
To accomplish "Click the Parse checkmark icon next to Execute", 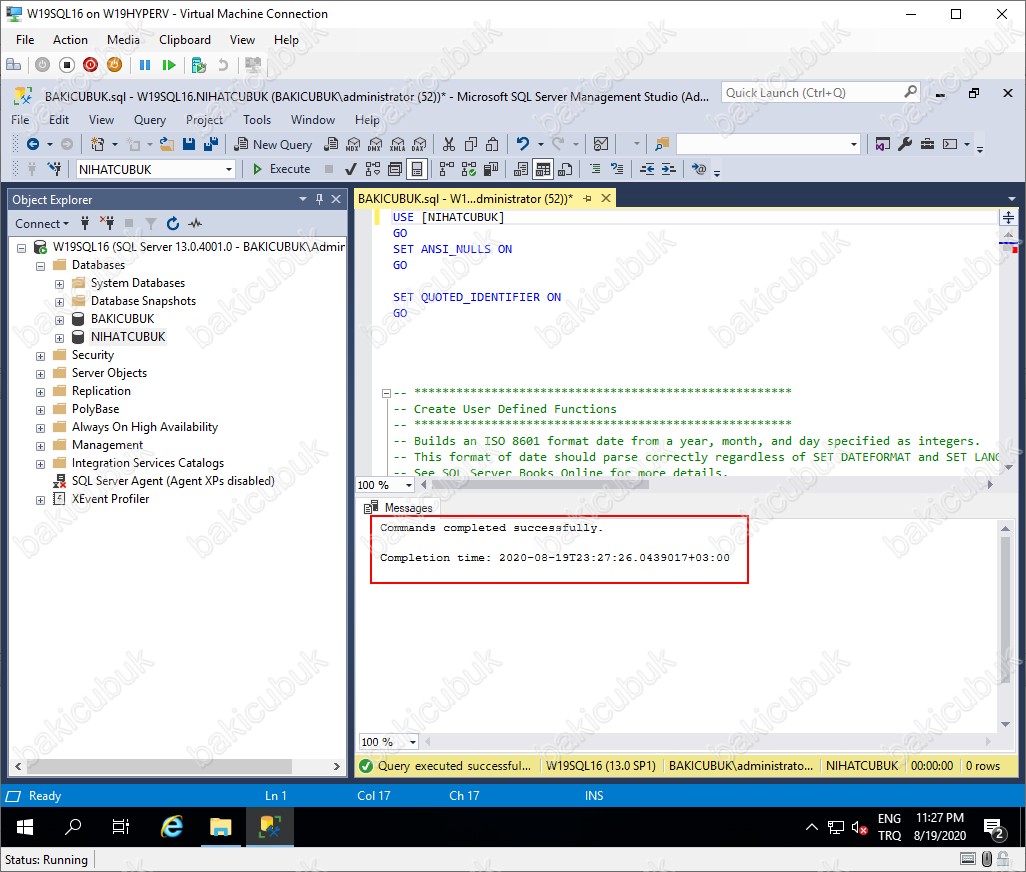I will (x=351, y=169).
